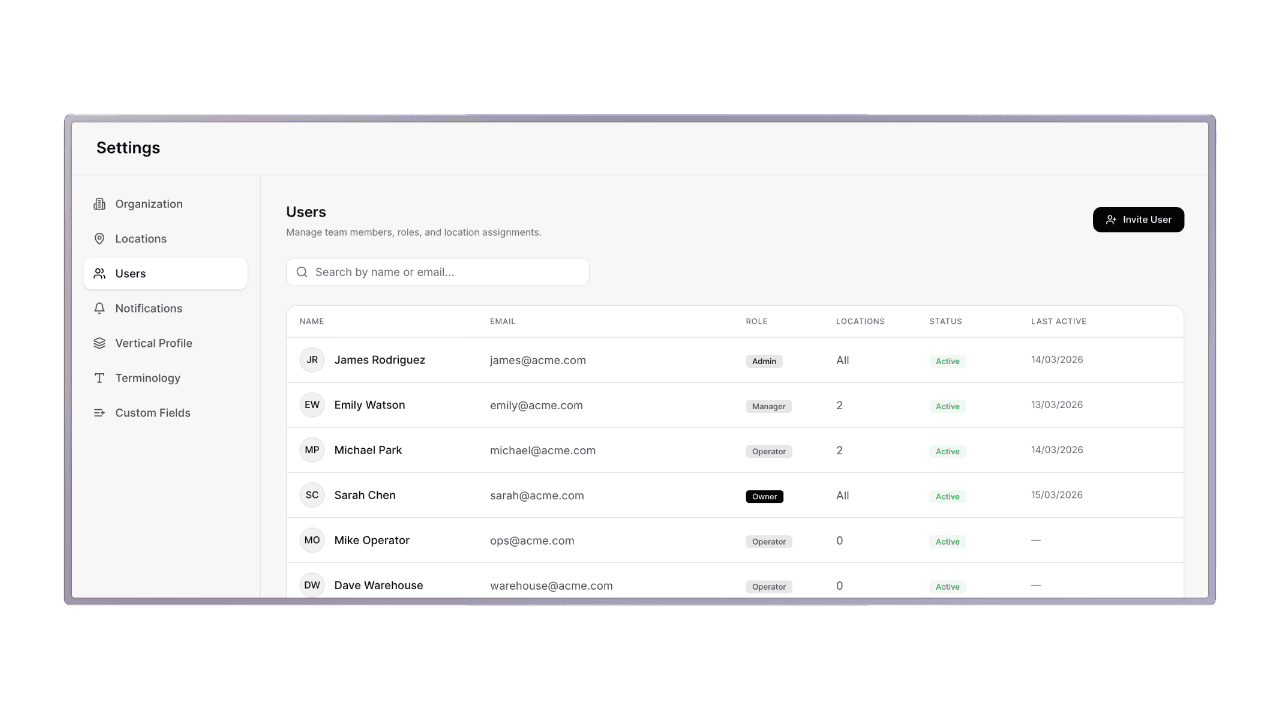Focus the search by name or email field
Viewport: 1280px width, 720px height.
pos(447,272)
